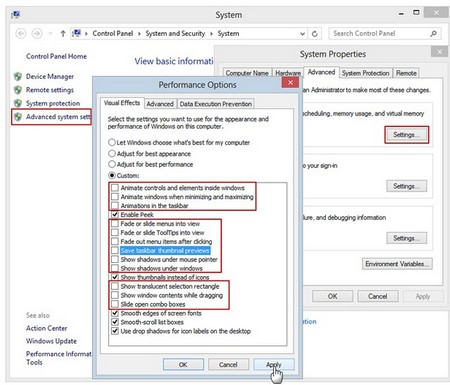Open the address bar history dropdown
Screen dimensions: 450x385
[302, 34]
